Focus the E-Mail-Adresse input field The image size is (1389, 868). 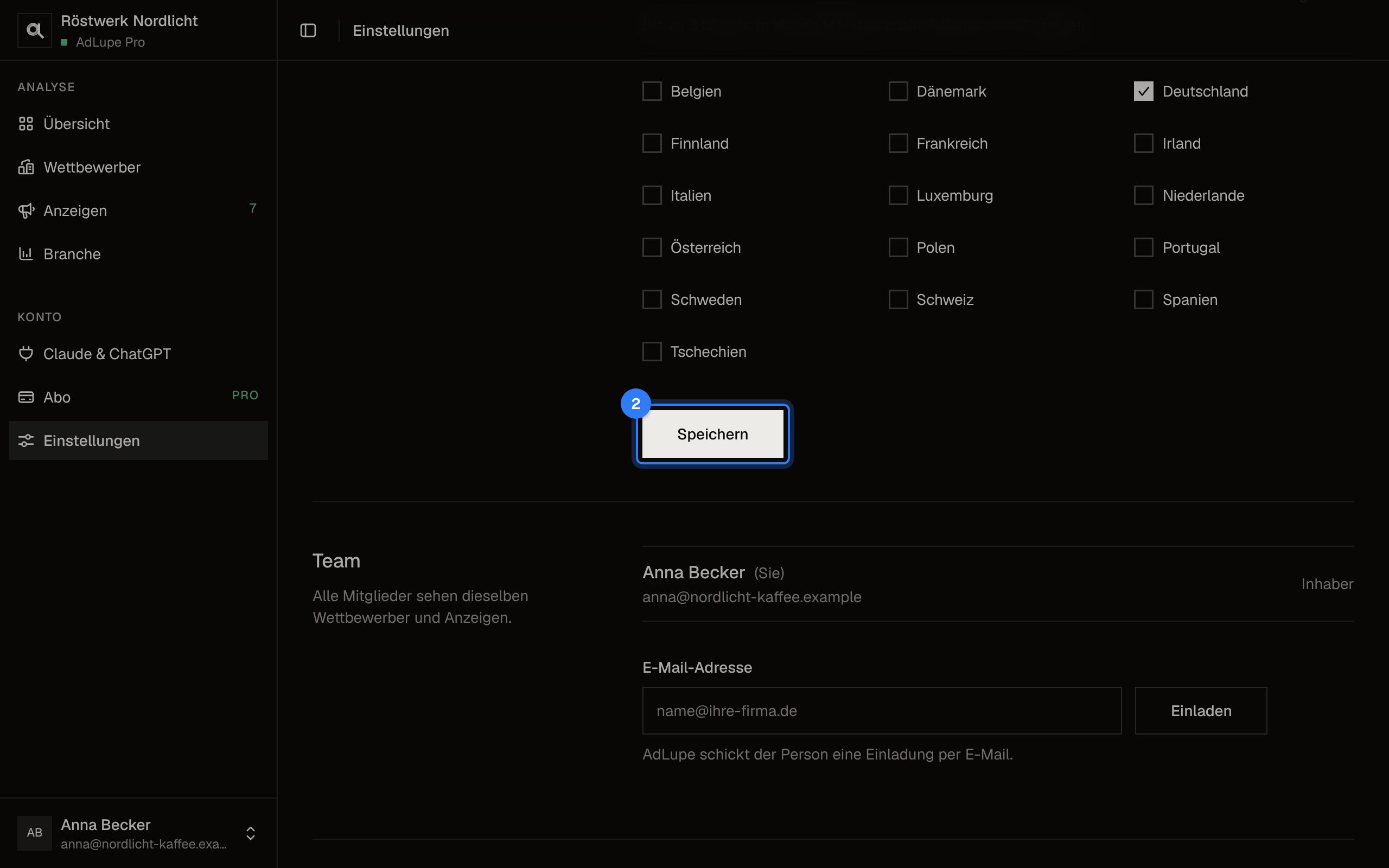tap(882, 711)
